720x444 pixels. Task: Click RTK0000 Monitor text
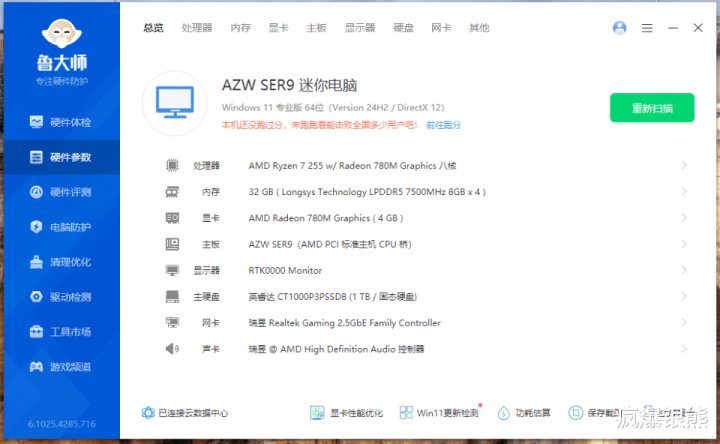click(x=285, y=270)
